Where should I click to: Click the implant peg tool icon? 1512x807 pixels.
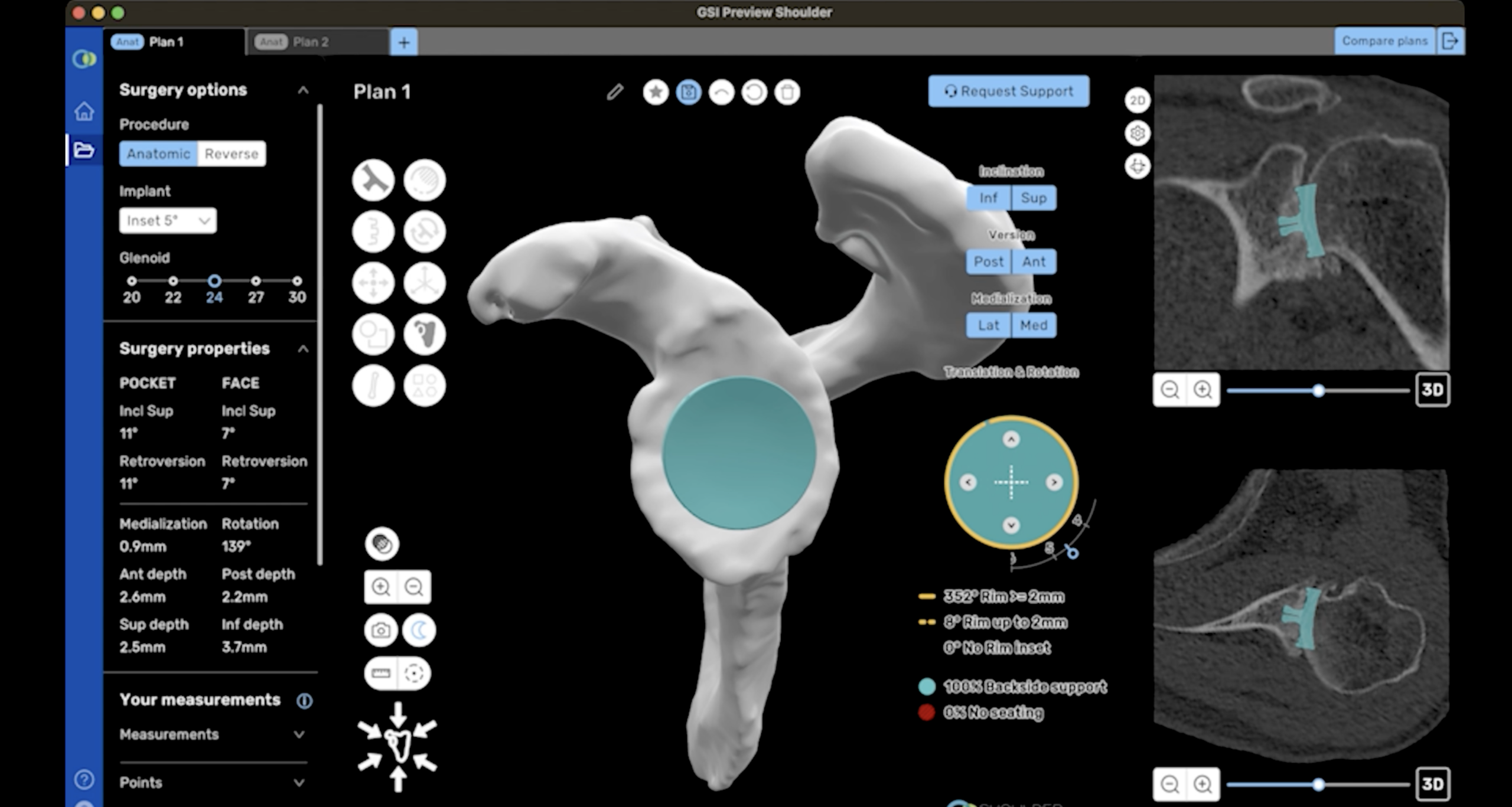coord(373,179)
